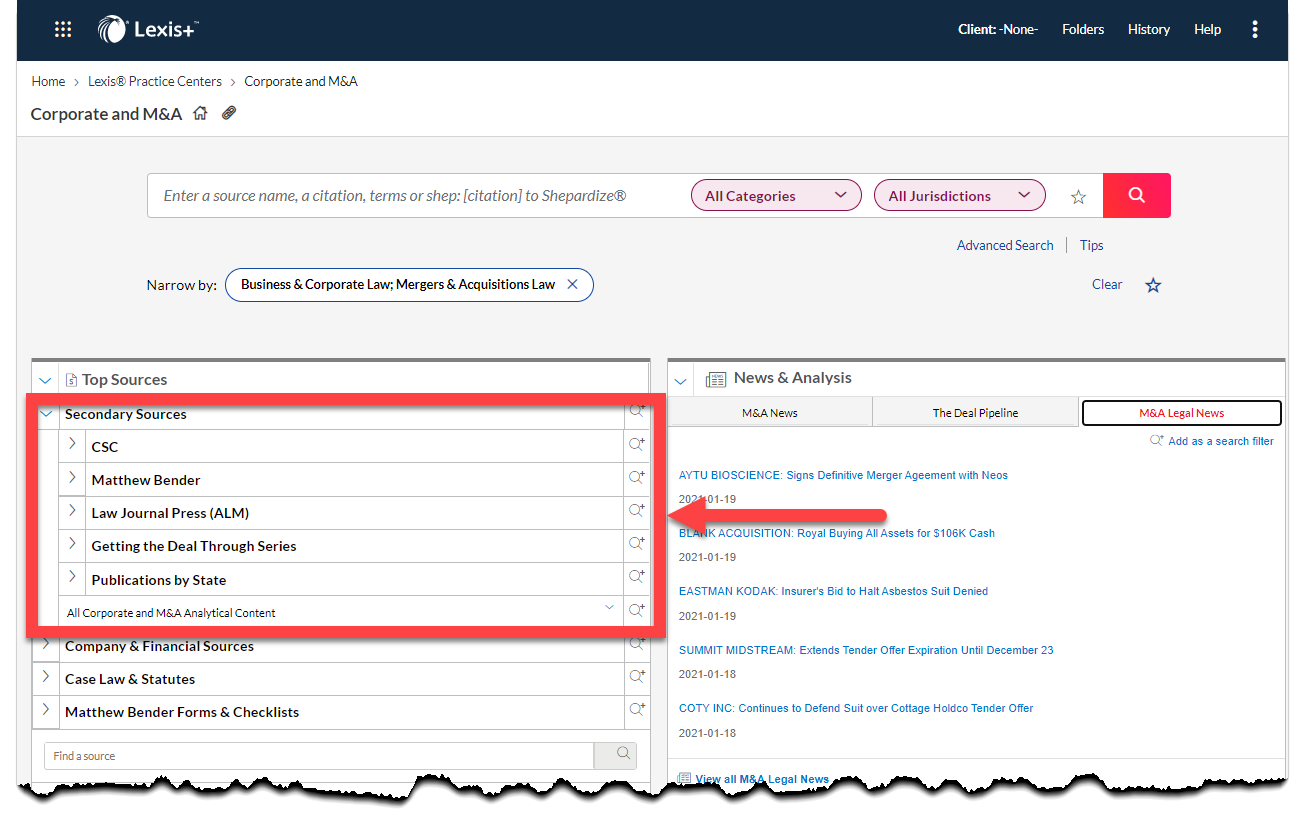This screenshot has width=1308, height=840.
Task: Click the star icon inside the search bar
Action: [1078, 197]
